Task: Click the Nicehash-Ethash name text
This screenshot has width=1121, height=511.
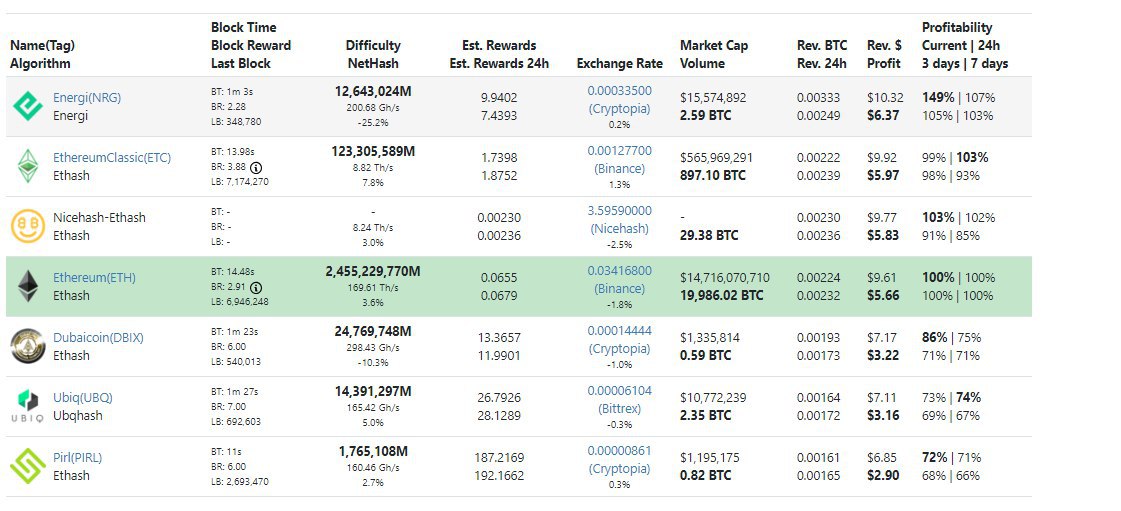Action: 99,217
